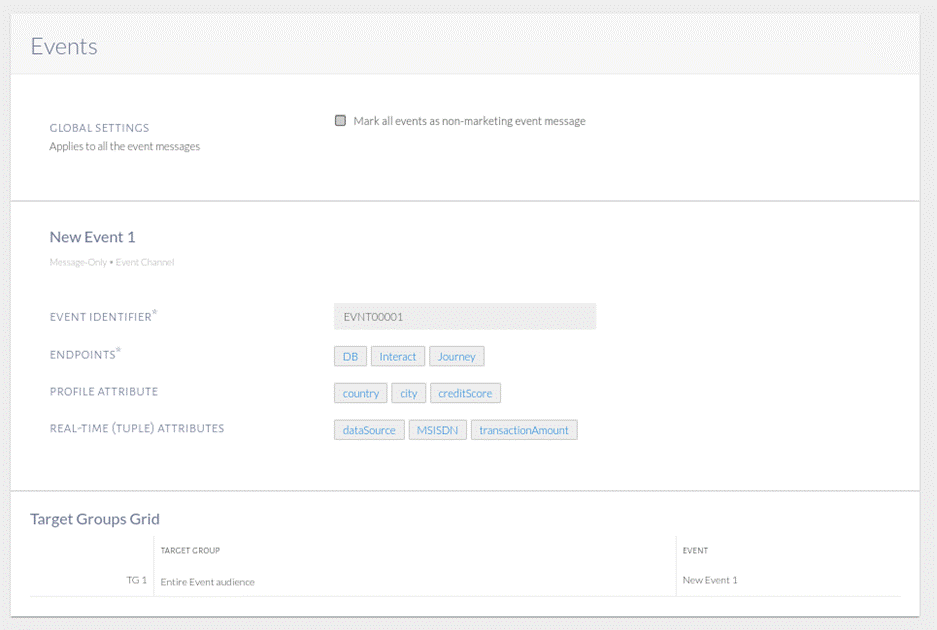Select the country profile attribute tag
This screenshot has height=630, width=937.
click(360, 393)
